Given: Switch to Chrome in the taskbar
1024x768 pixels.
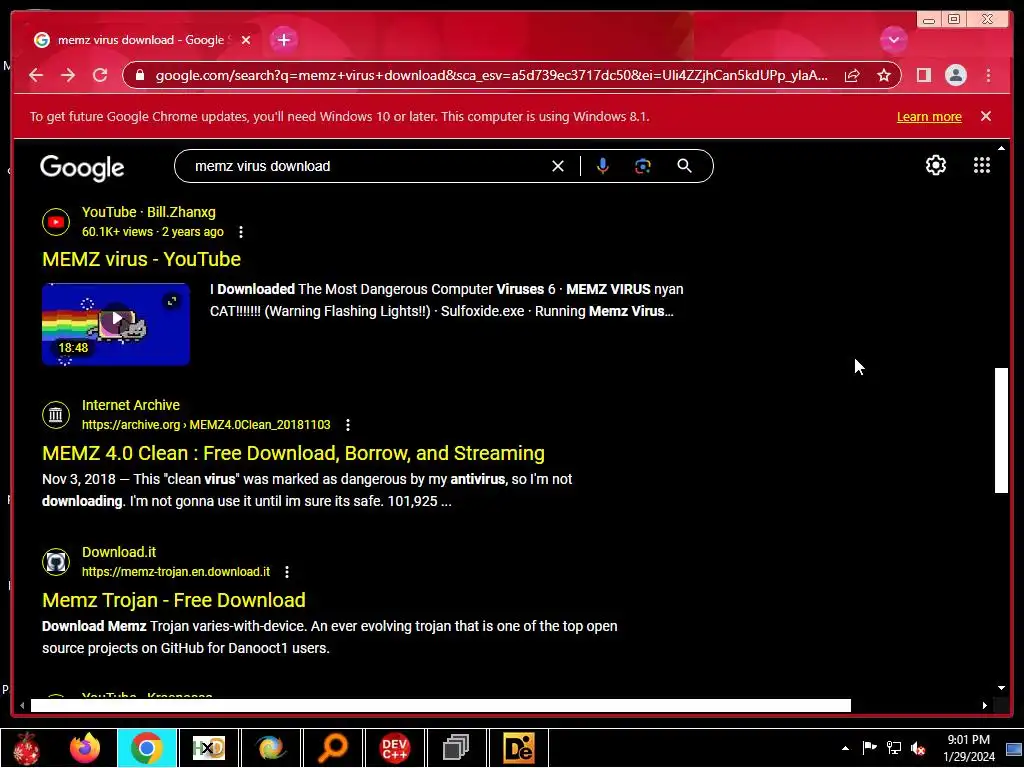Looking at the screenshot, I should [147, 748].
